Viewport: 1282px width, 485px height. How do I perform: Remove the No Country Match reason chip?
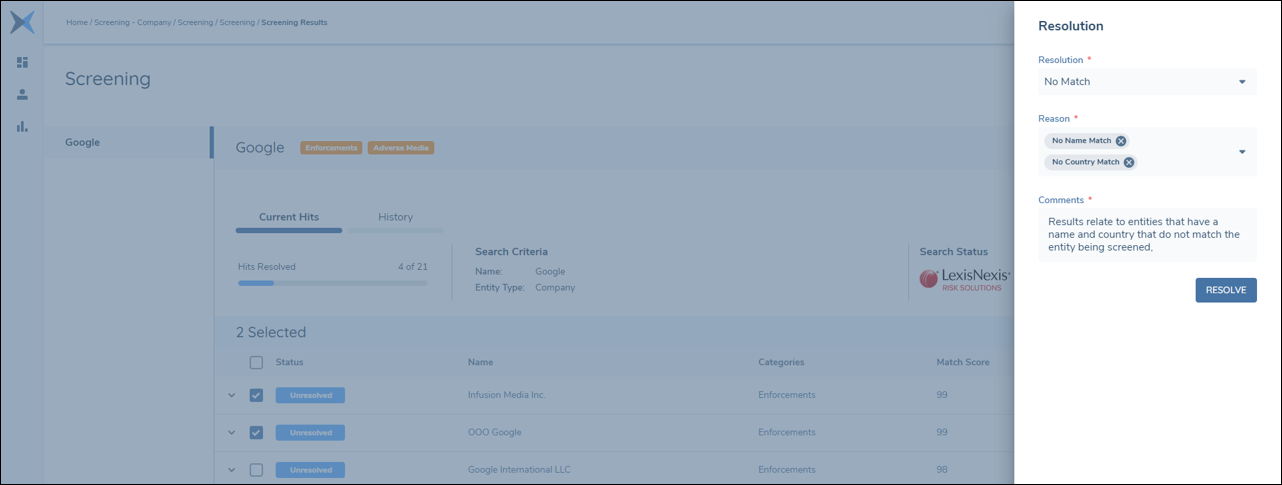1129,162
